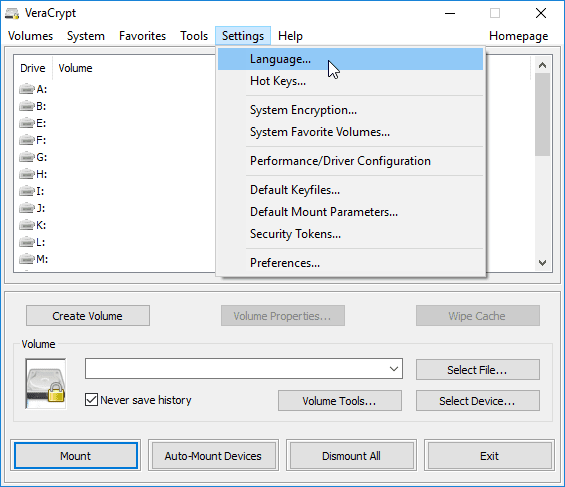Image resolution: width=565 pixels, height=487 pixels.
Task: Select drive K: icon in list
Action: coord(27,225)
